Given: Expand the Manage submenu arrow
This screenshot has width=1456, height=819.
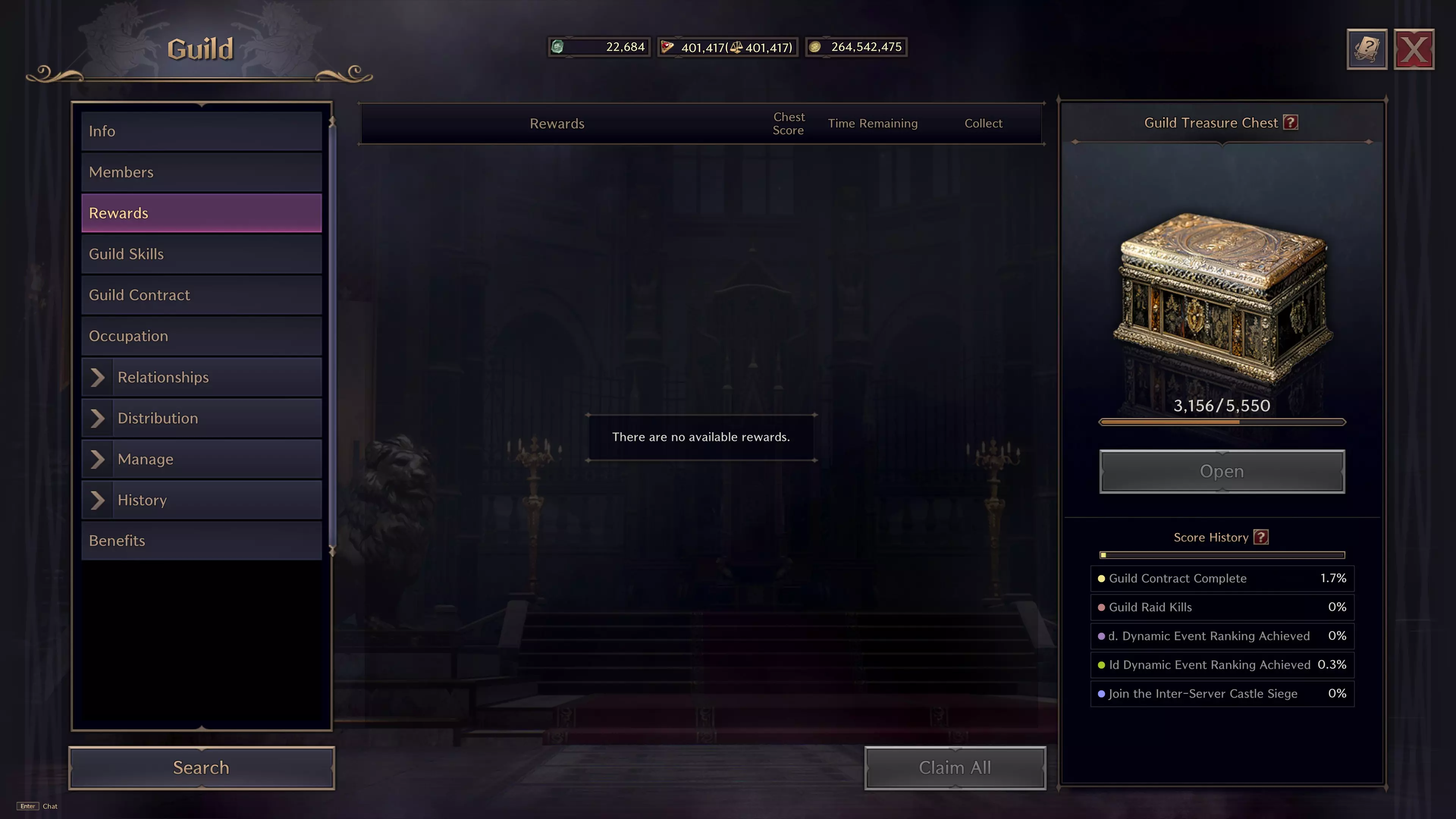Looking at the screenshot, I should click(x=97, y=459).
